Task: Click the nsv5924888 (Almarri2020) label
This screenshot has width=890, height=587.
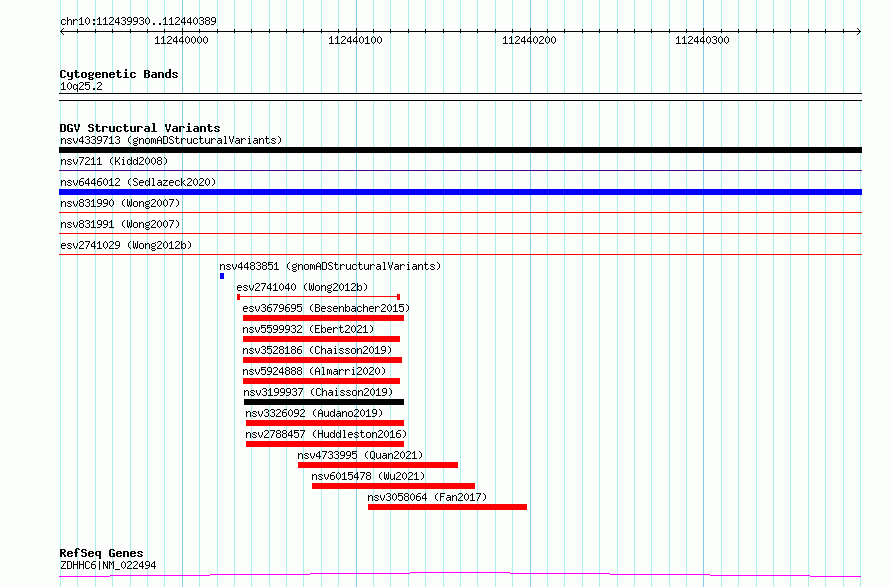Action: 314,371
